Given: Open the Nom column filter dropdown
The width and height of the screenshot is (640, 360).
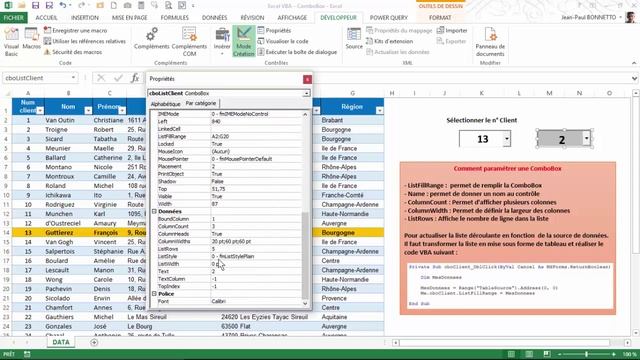Looking at the screenshot, I should (88, 111).
